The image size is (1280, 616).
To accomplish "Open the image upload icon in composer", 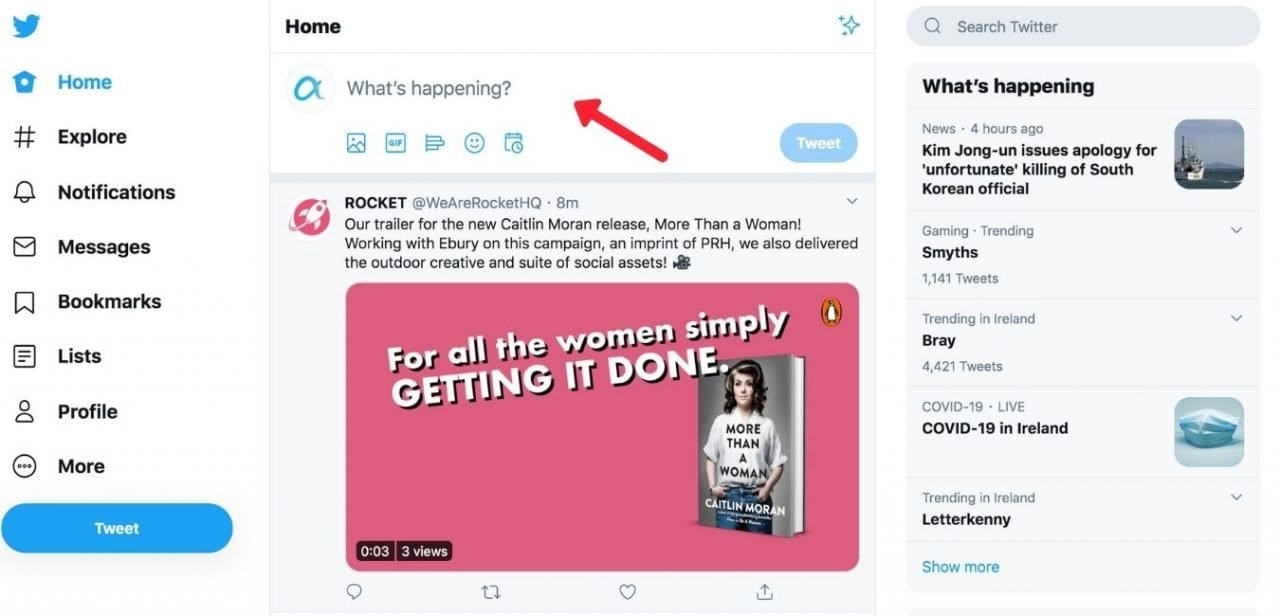I will point(355,142).
